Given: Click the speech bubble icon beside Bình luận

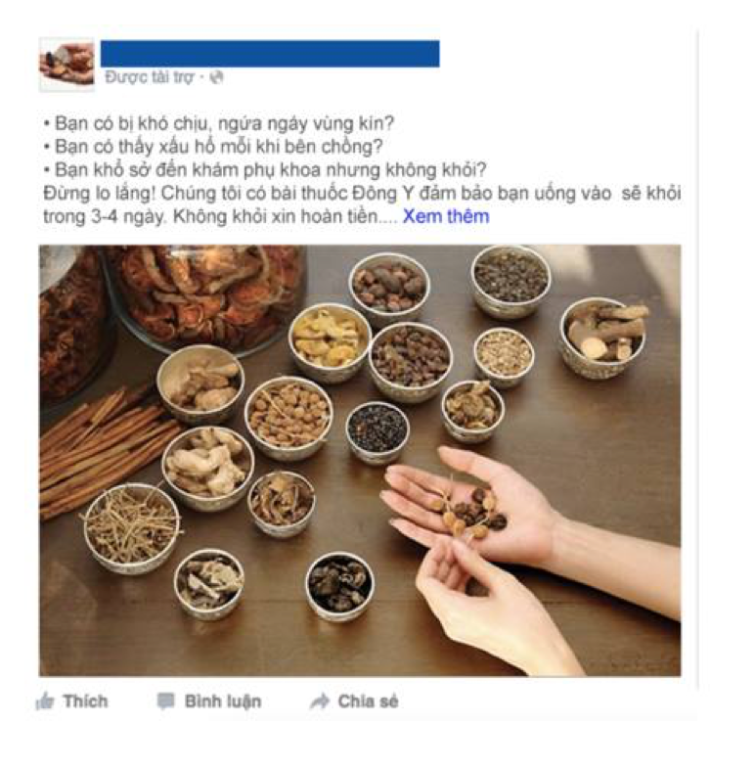Looking at the screenshot, I should click(166, 701).
